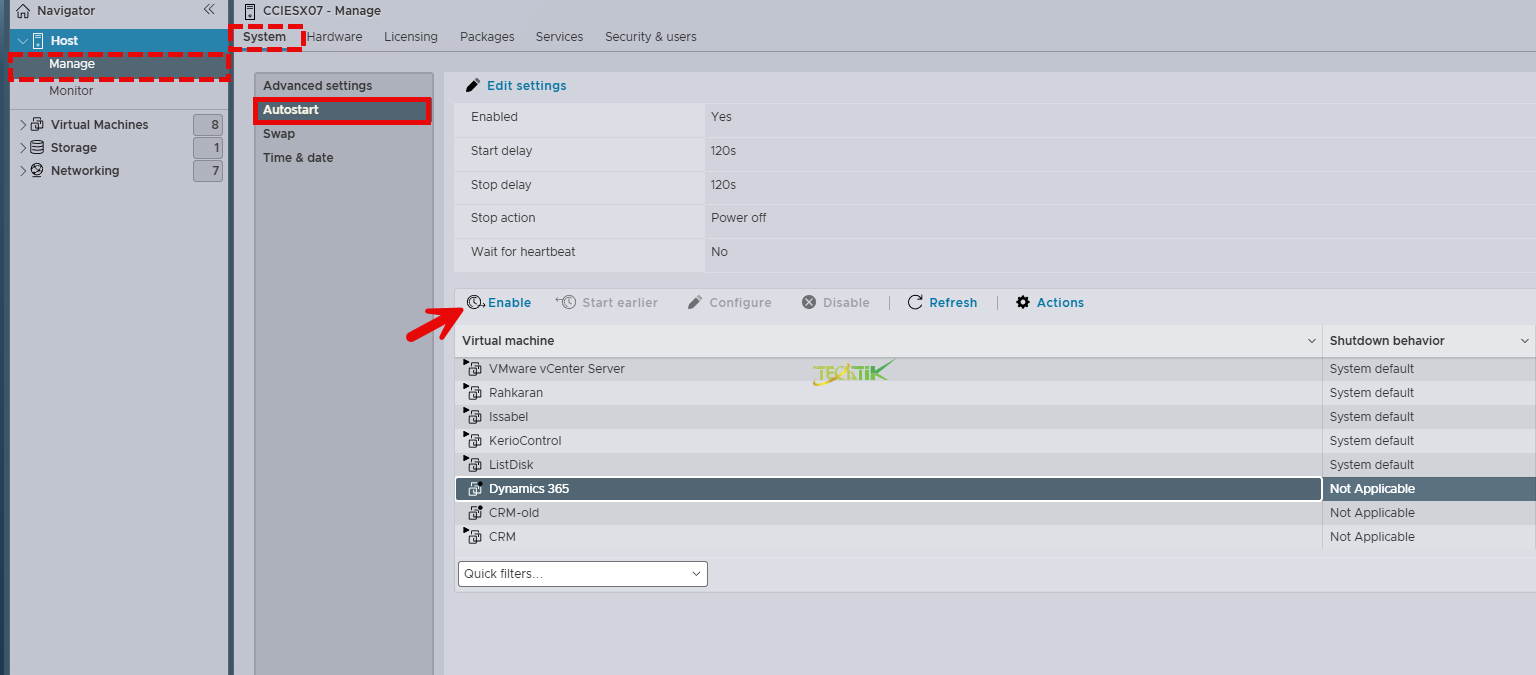The height and width of the screenshot is (675, 1536).
Task: Switch to the Hardware tab
Action: click(334, 37)
